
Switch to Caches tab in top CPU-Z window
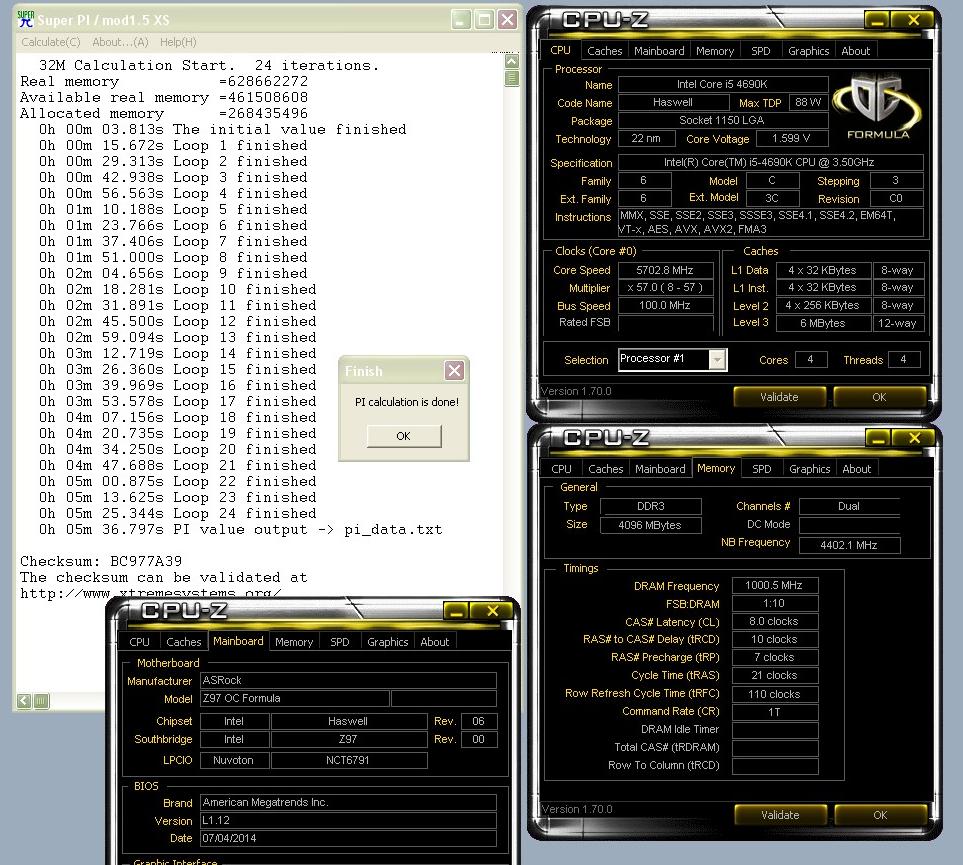point(604,51)
